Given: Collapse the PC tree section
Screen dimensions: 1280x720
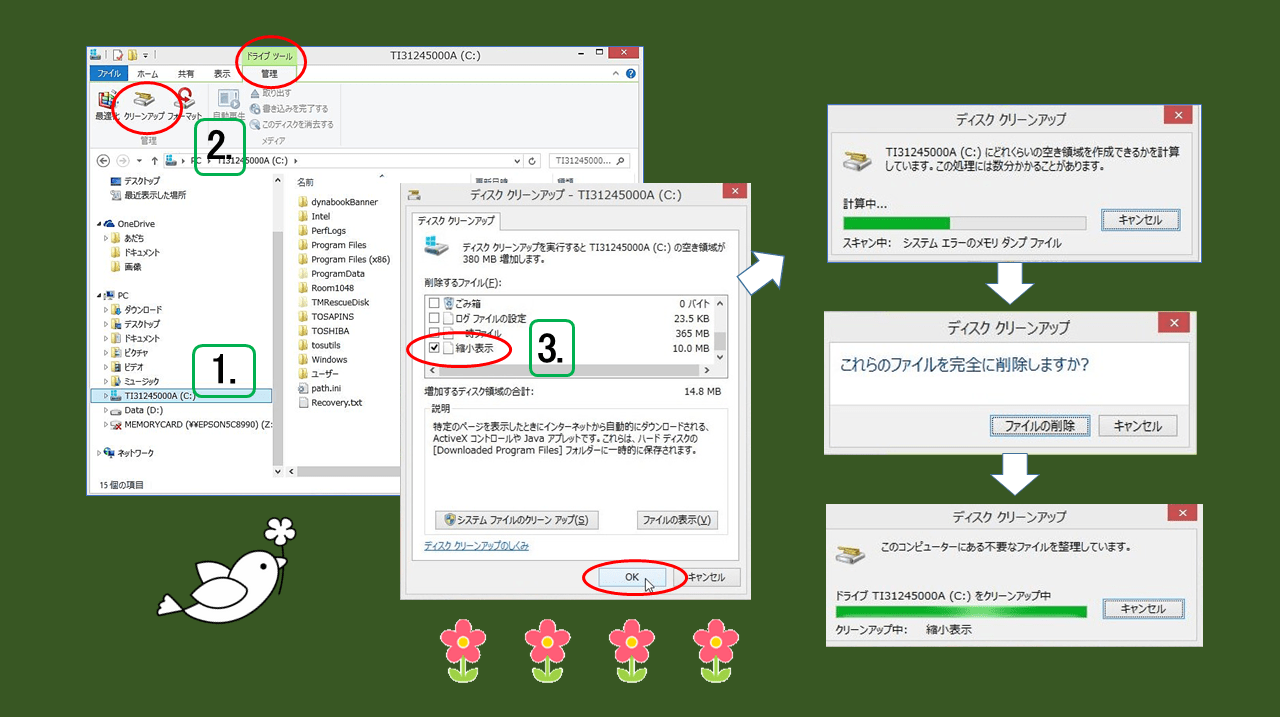Looking at the screenshot, I should pos(101,294).
